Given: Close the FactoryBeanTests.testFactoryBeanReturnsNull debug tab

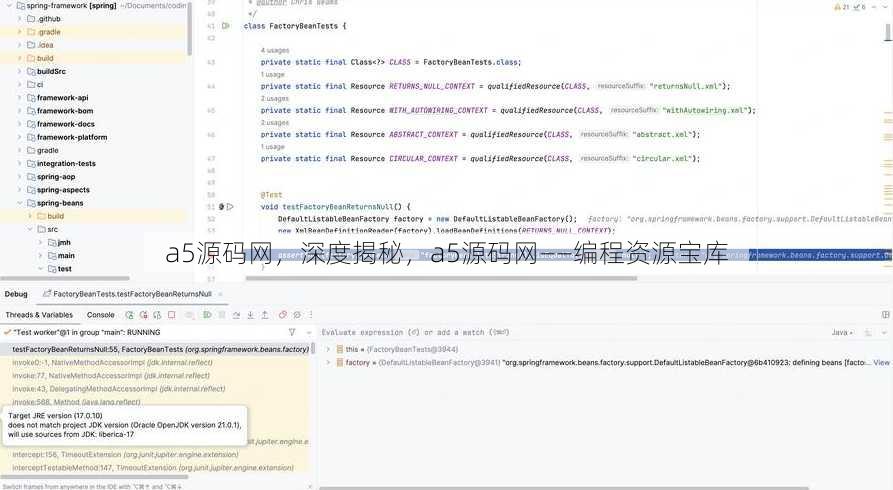Looking at the screenshot, I should coord(220,295).
